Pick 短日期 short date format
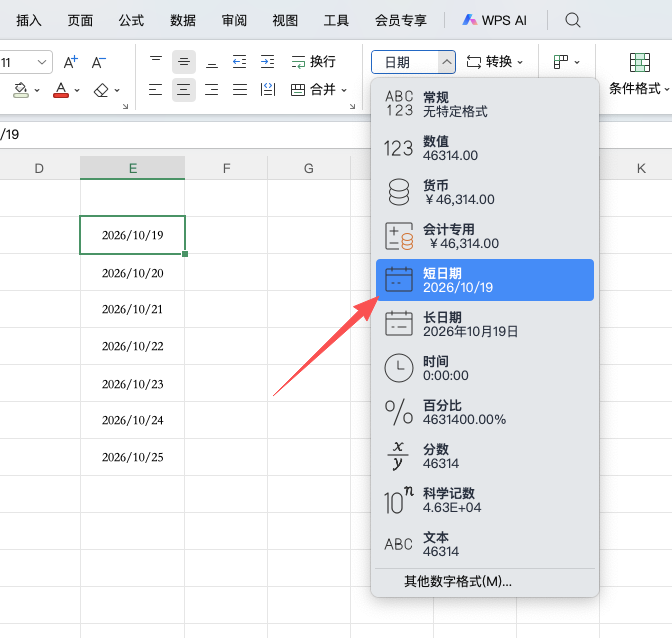672x638 pixels. click(485, 280)
